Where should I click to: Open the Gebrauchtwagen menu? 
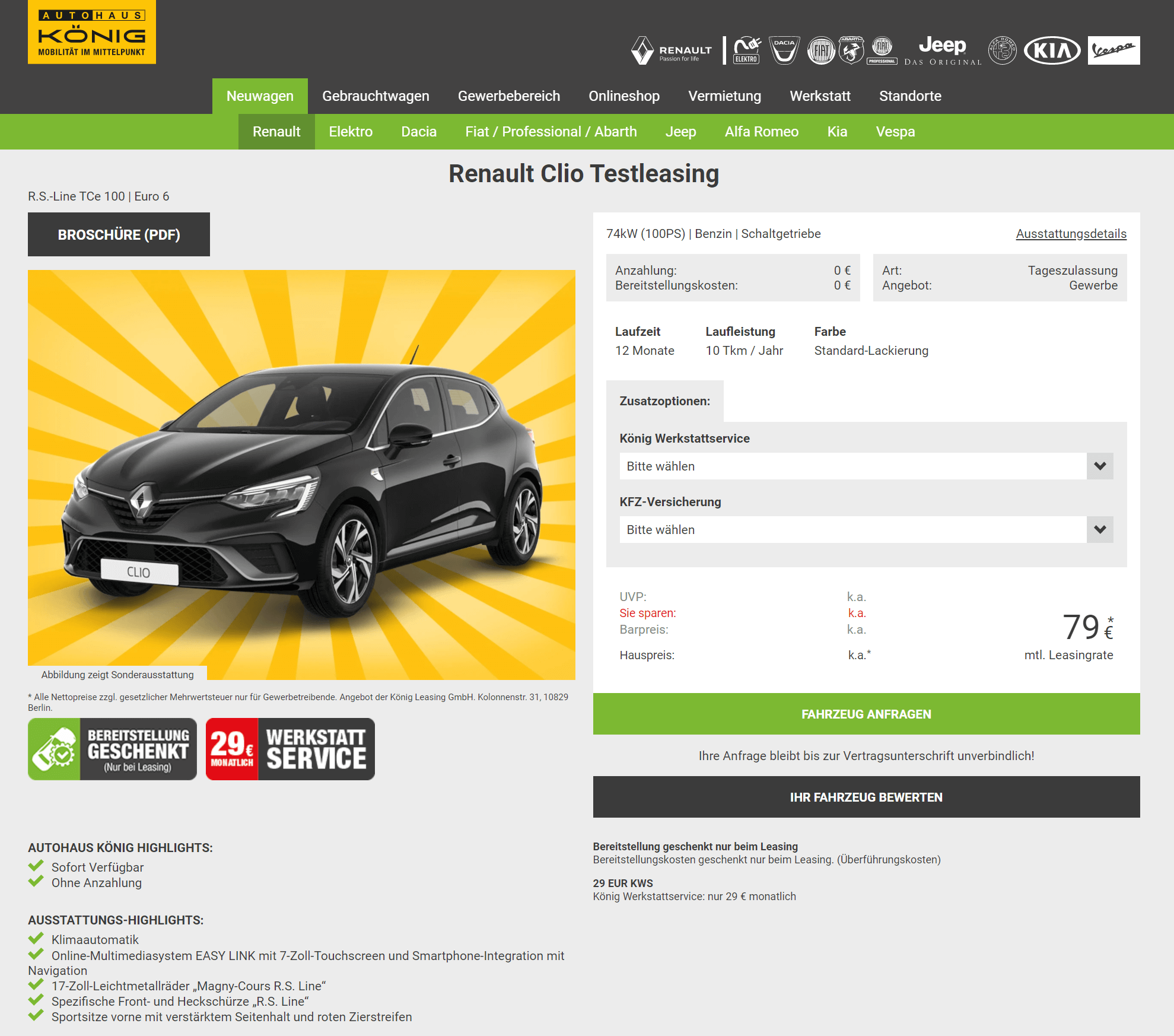376,96
